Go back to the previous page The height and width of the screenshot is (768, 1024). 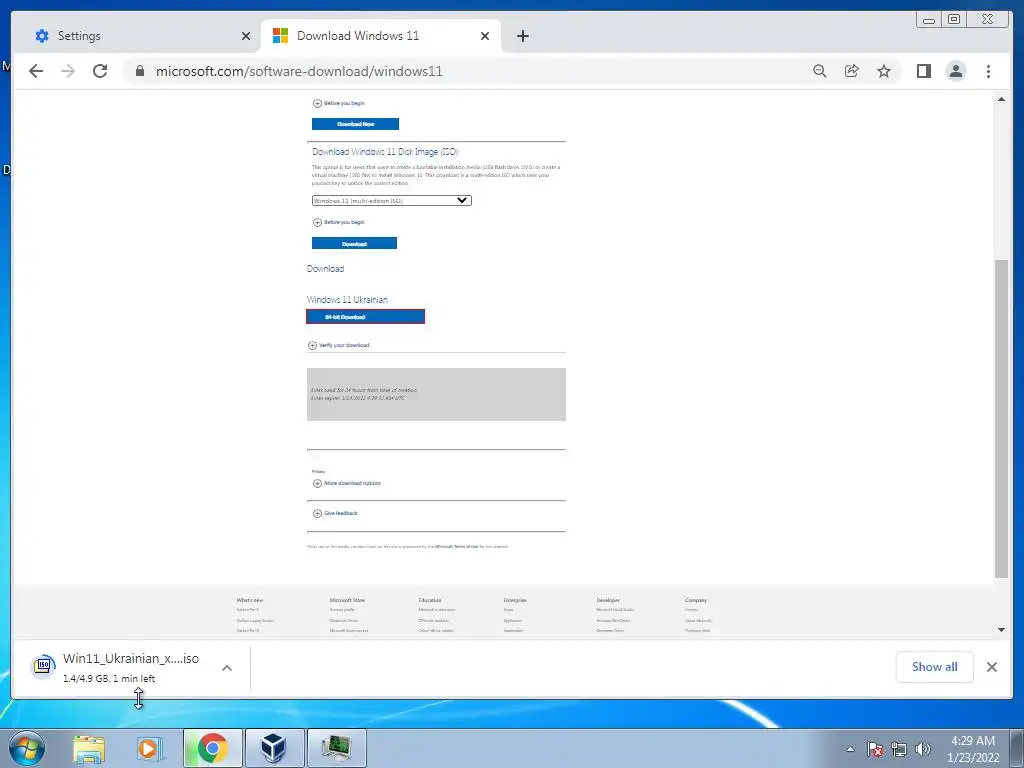coord(36,71)
